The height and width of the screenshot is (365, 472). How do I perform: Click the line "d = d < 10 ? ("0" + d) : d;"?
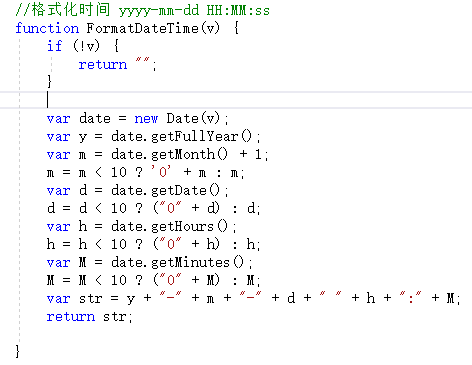(153, 208)
